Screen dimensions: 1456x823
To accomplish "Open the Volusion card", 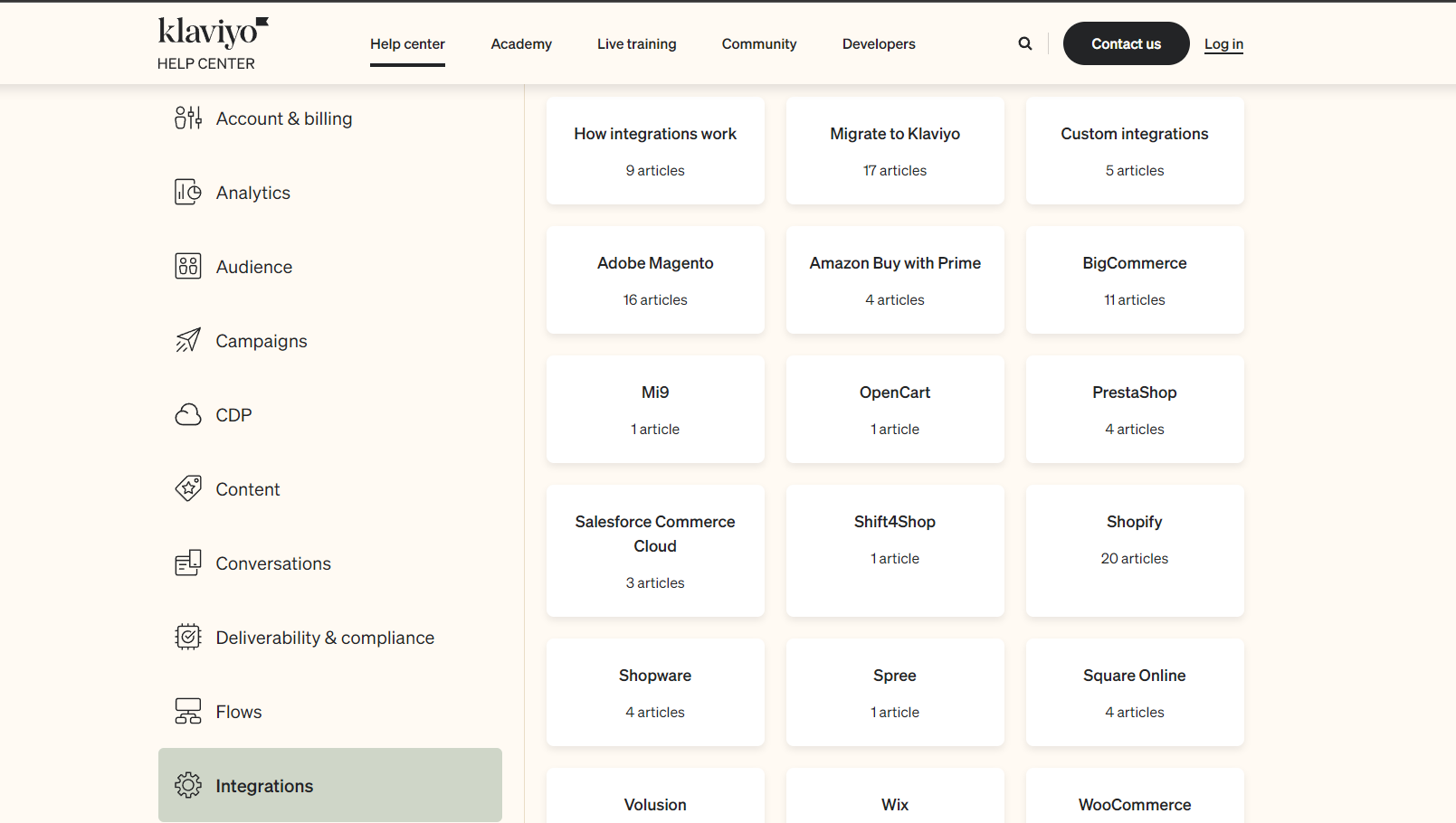I will point(655,796).
